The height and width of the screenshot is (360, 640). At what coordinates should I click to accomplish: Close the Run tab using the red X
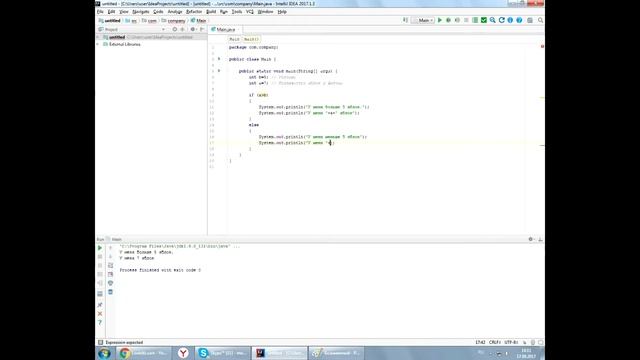[x=100, y=314]
